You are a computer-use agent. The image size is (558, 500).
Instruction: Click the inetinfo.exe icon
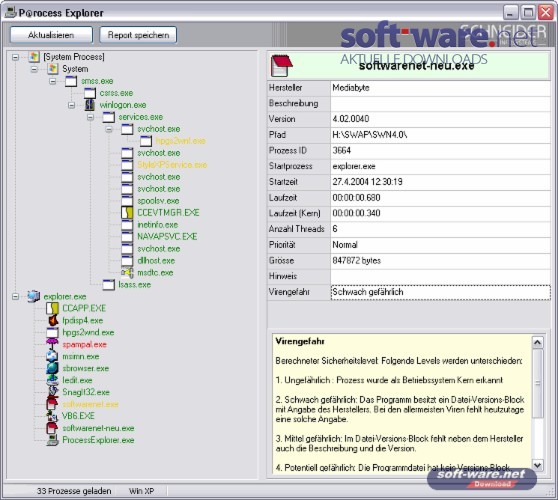(127, 225)
